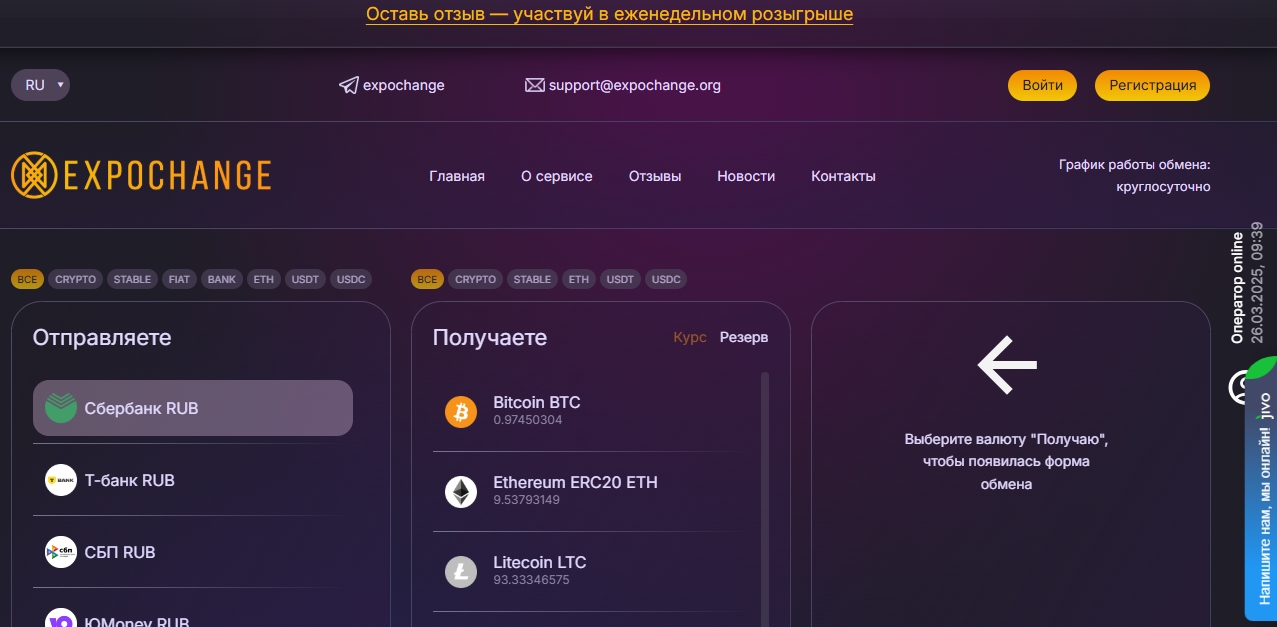
Task: Open the О сервисе menu item
Action: (557, 176)
